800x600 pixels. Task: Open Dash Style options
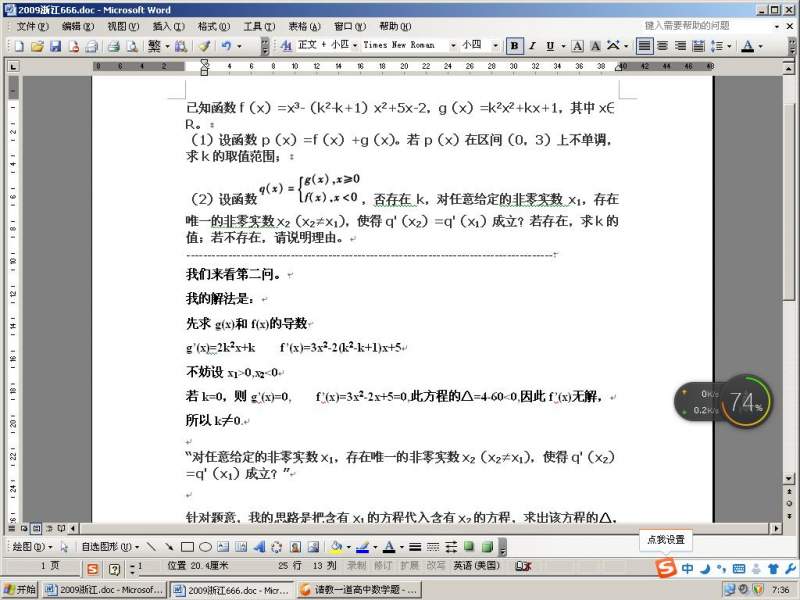tap(433, 547)
